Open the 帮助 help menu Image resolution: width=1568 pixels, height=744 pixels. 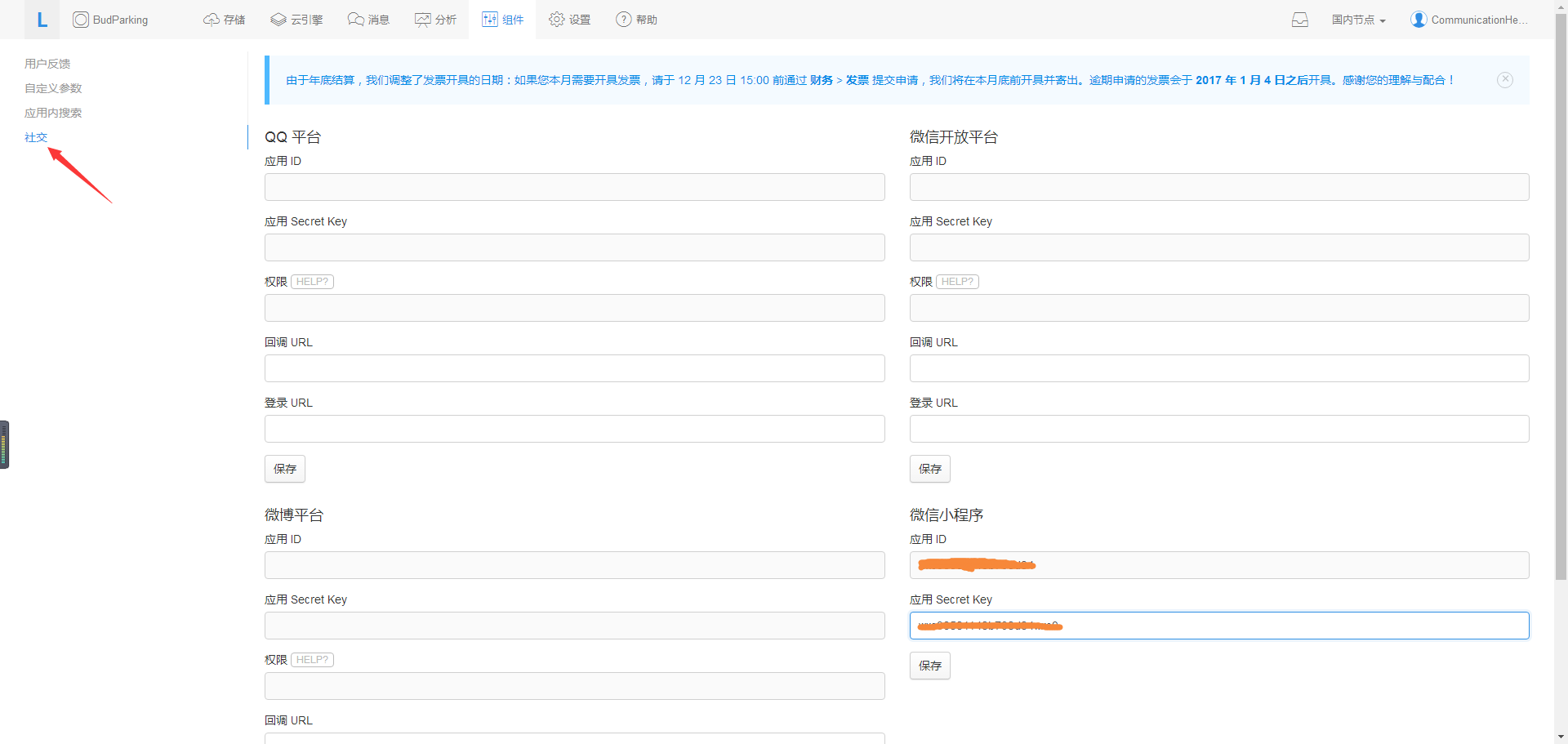pos(636,20)
